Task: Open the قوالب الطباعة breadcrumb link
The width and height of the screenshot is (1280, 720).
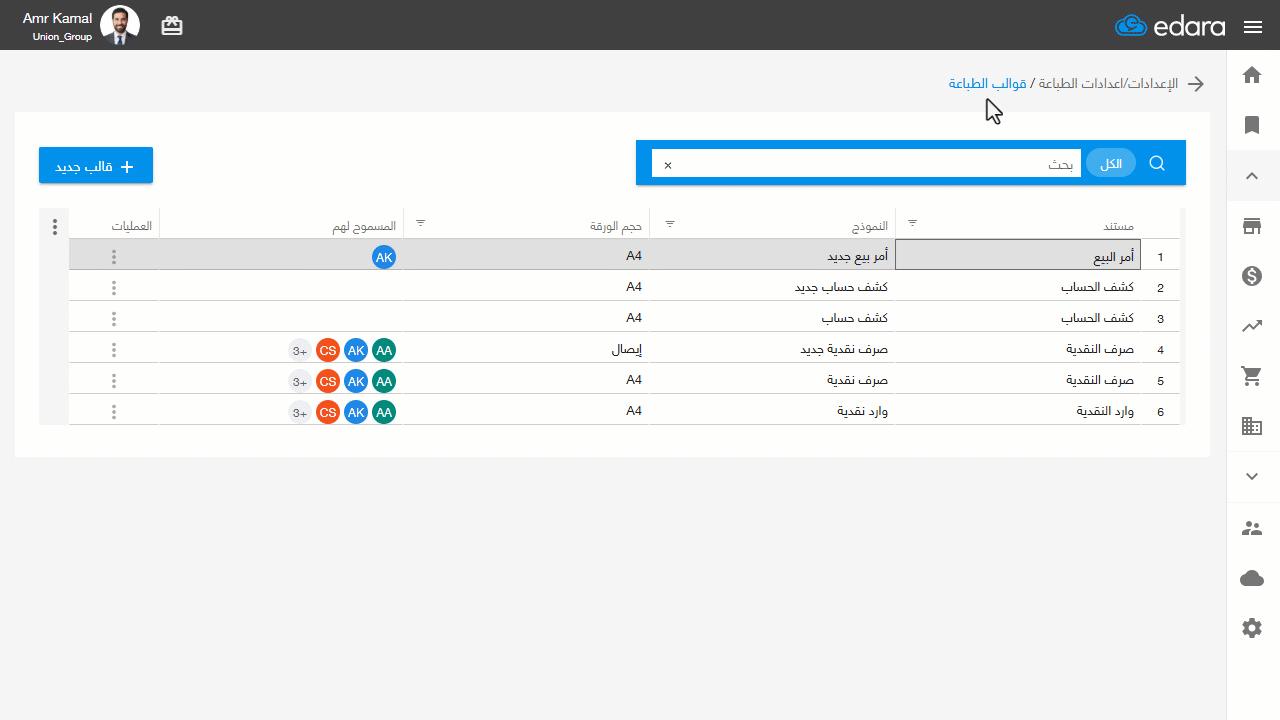Action: pos(988,83)
